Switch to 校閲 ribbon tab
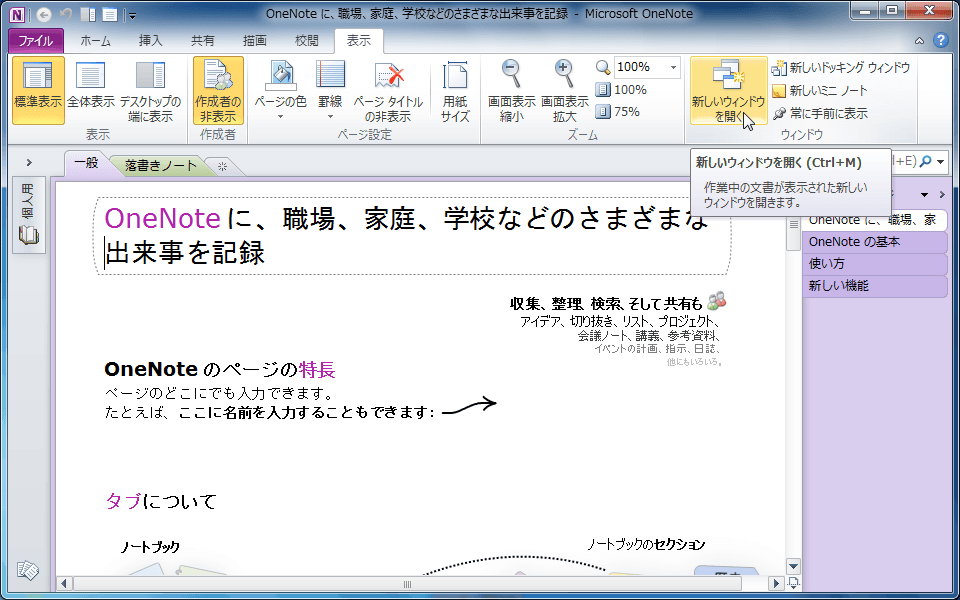 point(307,41)
